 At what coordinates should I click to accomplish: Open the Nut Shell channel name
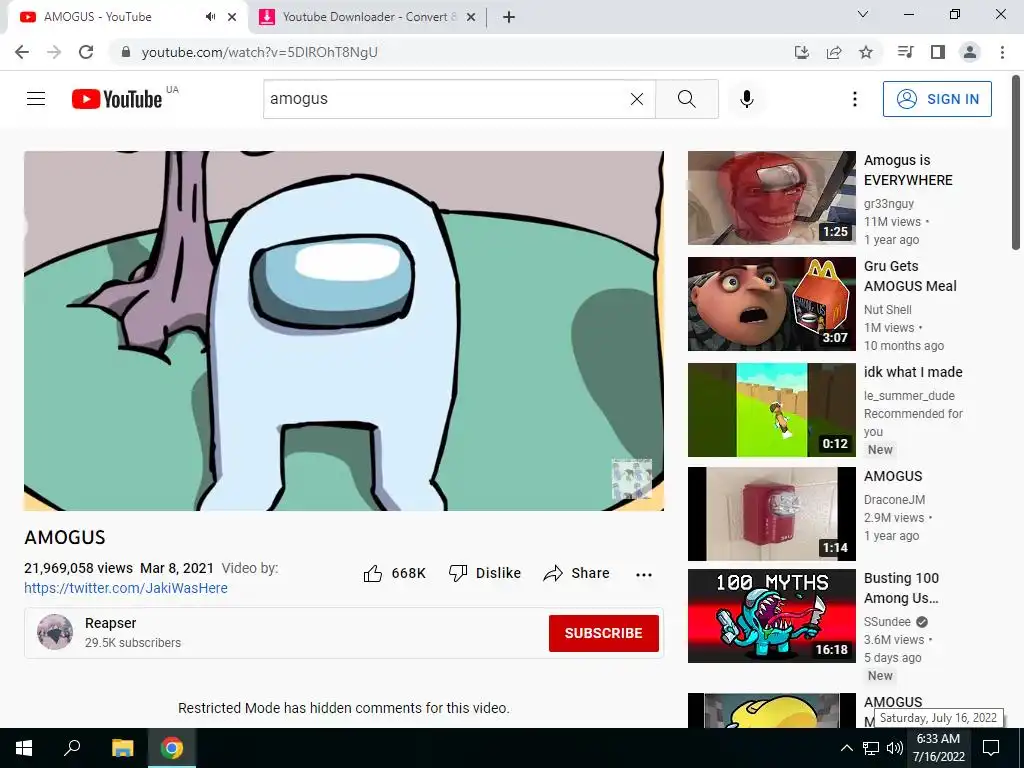[x=888, y=310]
